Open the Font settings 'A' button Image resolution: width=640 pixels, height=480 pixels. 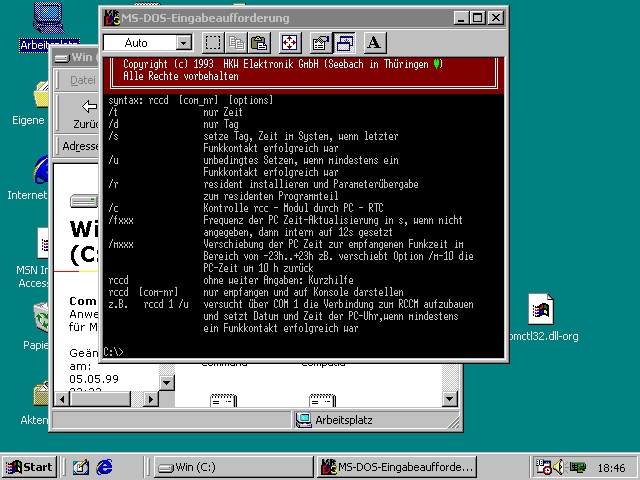coord(374,42)
